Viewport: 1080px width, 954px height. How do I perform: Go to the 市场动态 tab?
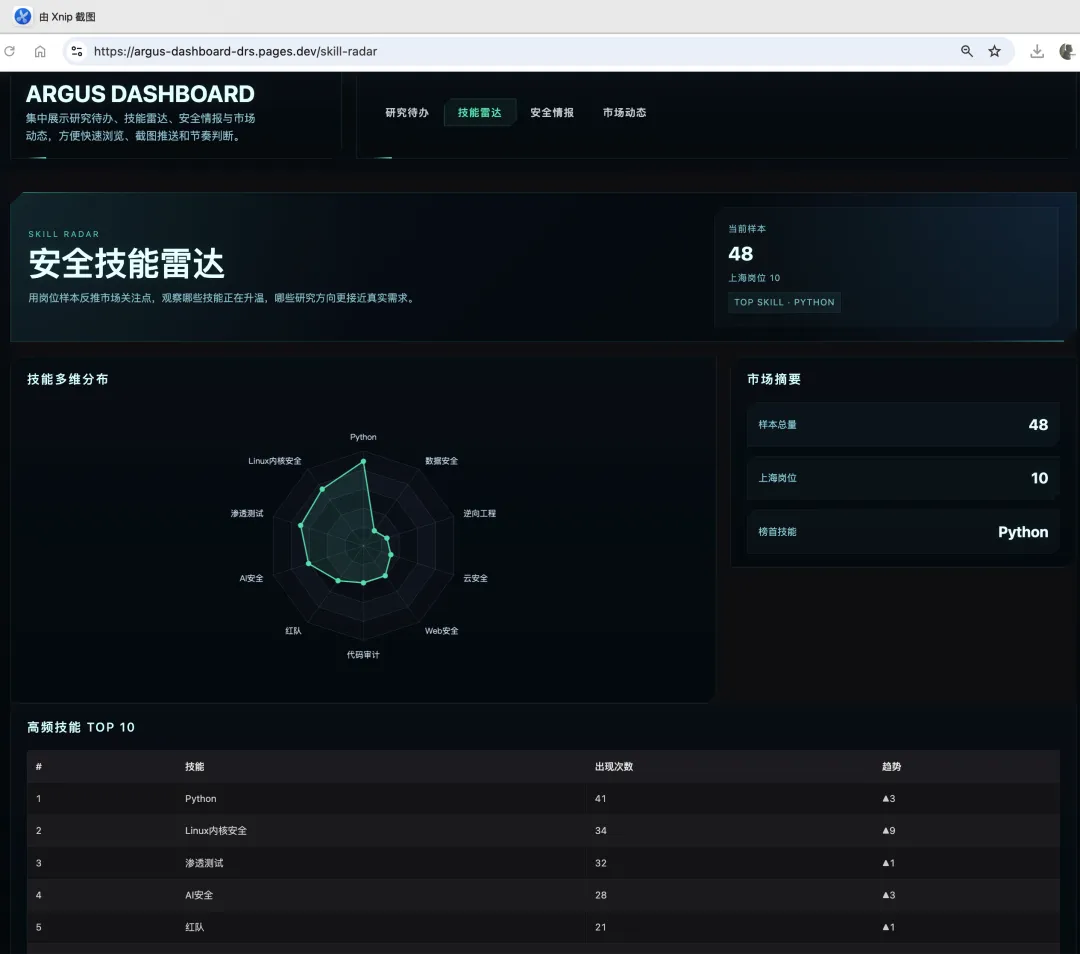[624, 112]
